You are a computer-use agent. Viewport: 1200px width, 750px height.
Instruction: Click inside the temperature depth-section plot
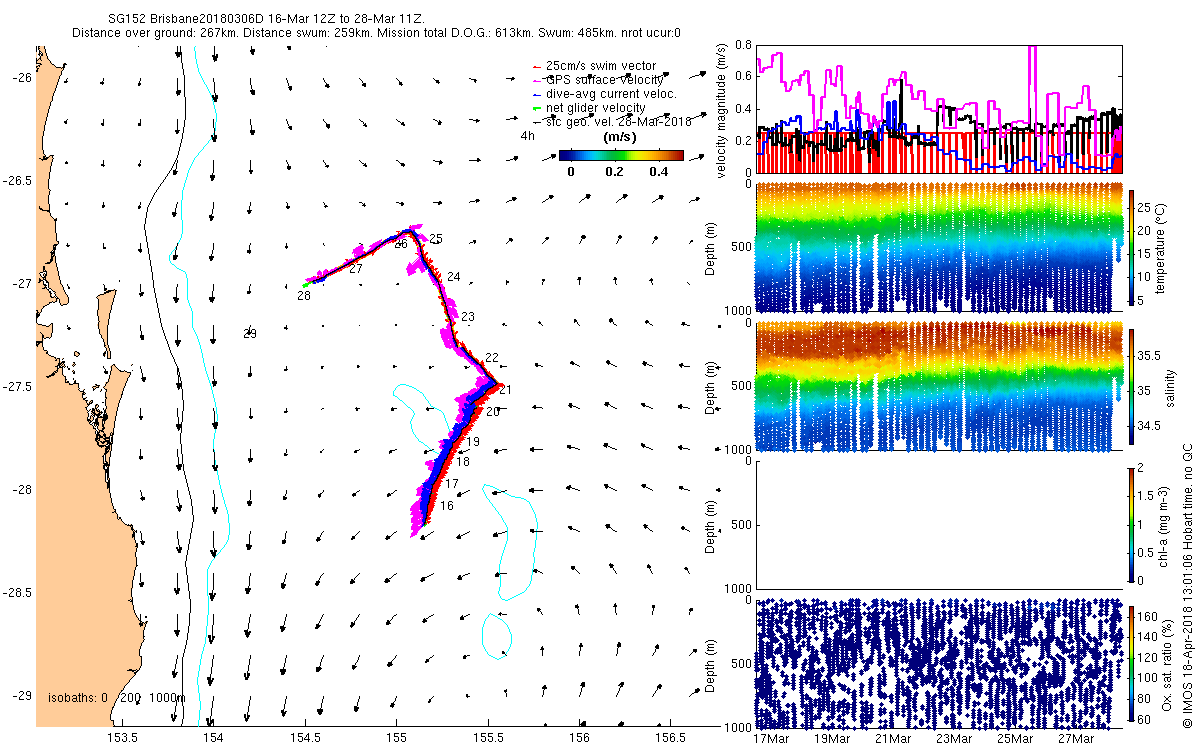[940, 247]
